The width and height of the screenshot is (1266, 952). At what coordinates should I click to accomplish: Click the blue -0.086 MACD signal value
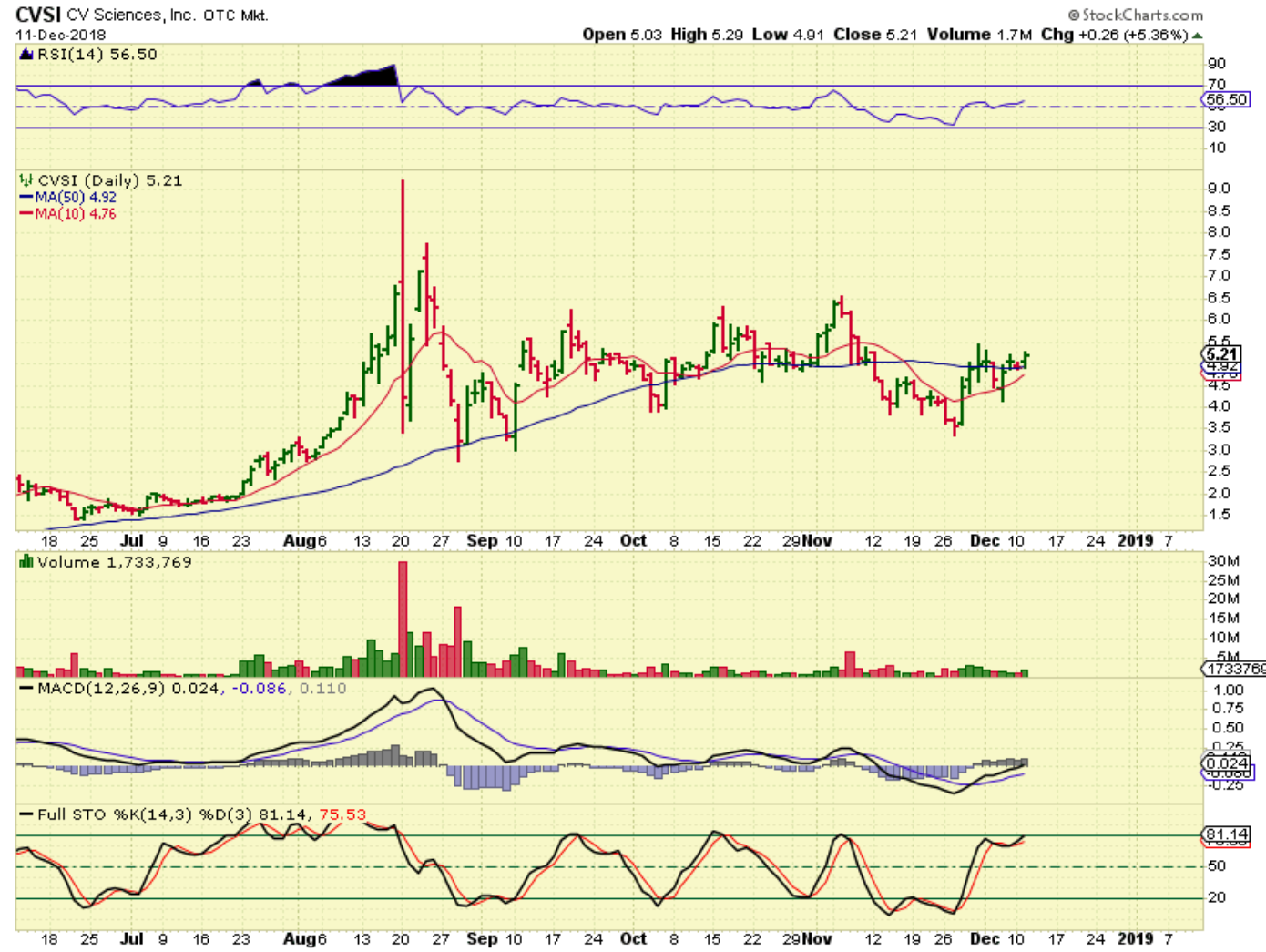click(x=260, y=688)
